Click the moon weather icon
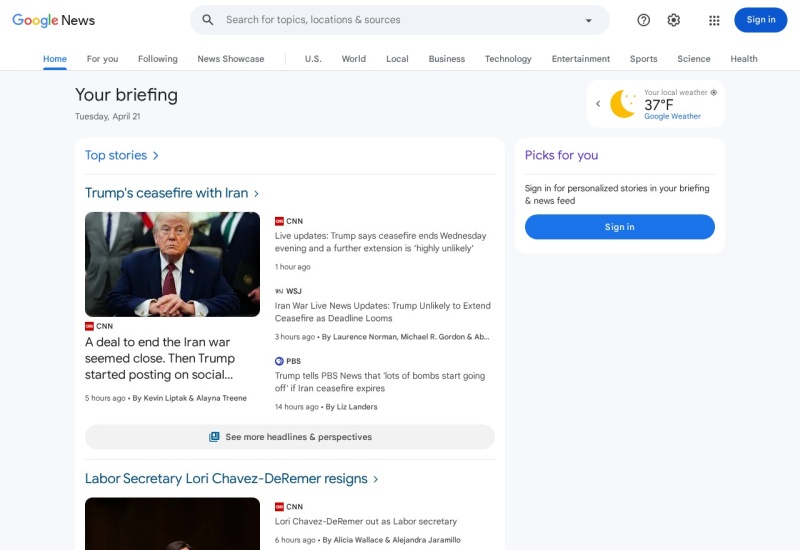This screenshot has height=550, width=800. 623,104
